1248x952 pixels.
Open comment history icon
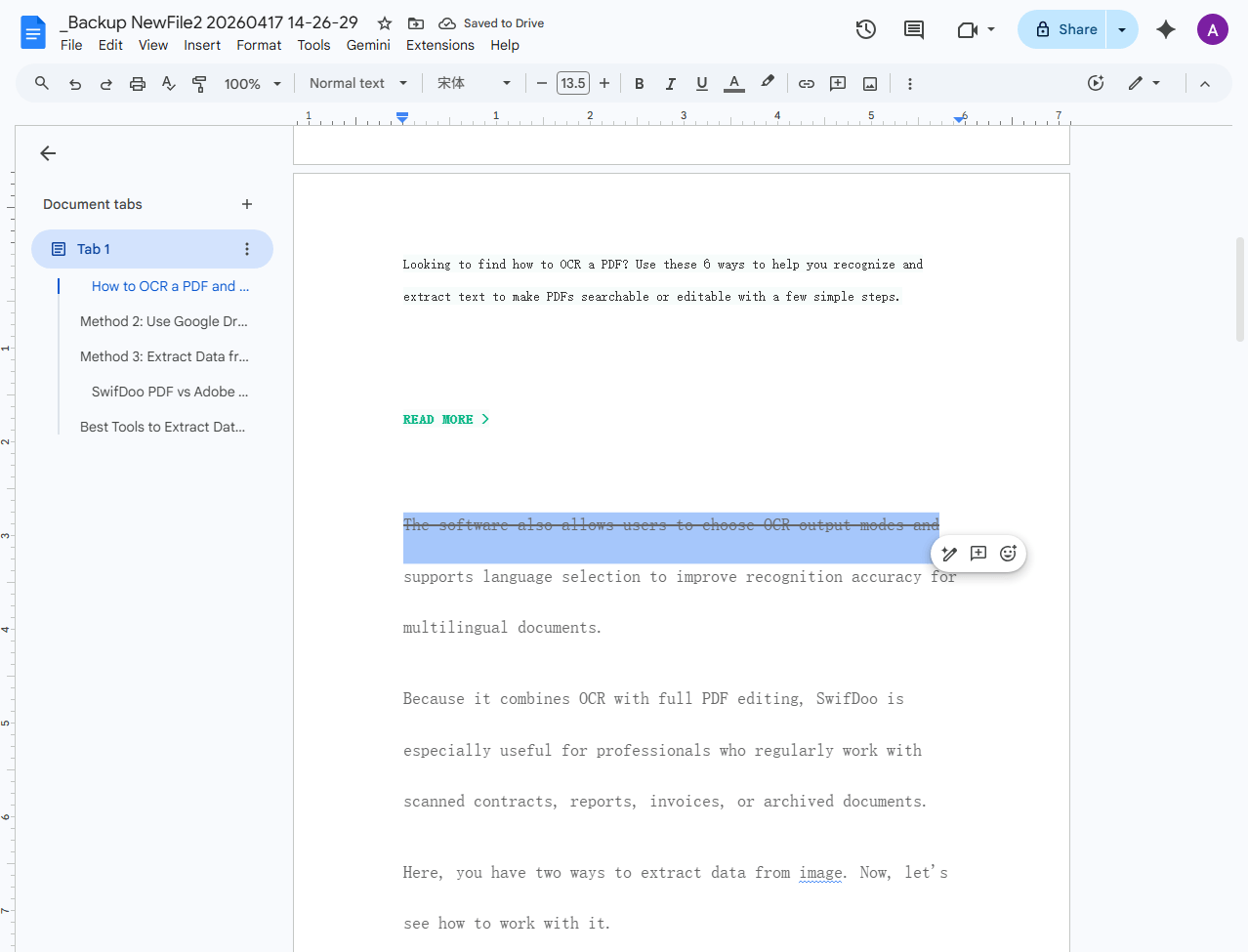(914, 29)
